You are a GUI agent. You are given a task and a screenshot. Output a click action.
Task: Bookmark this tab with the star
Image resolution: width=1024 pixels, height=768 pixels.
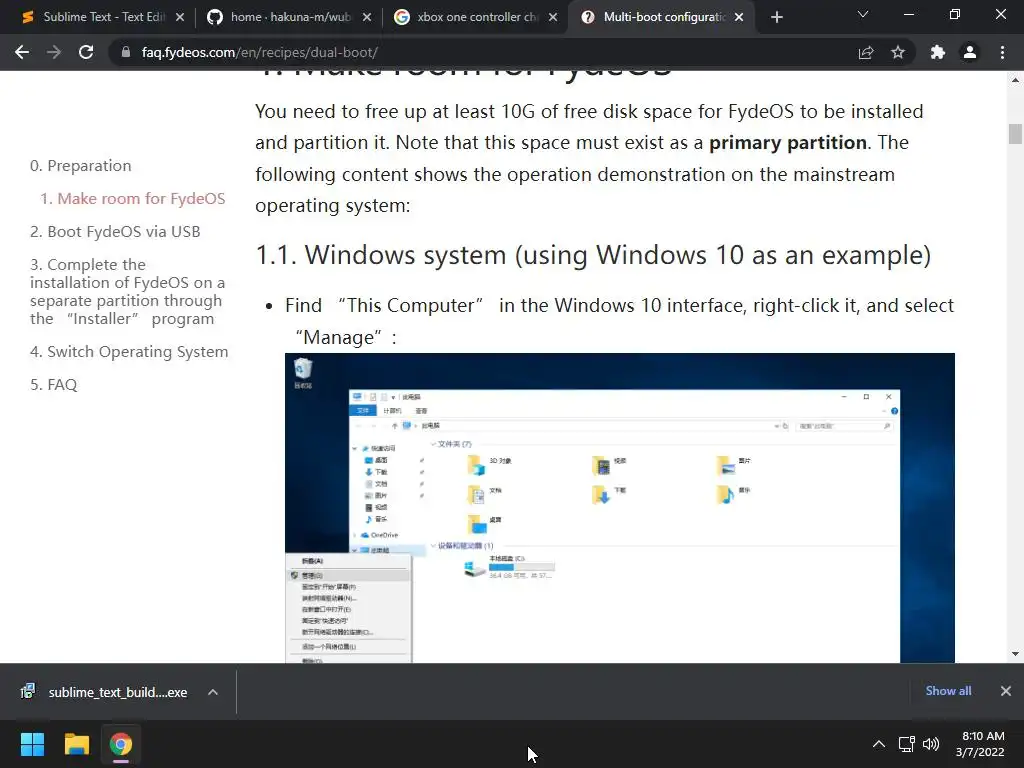[898, 52]
